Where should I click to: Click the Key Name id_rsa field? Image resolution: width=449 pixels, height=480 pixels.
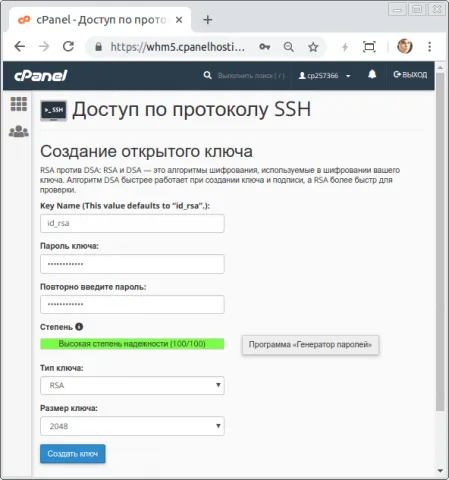[x=132, y=223]
